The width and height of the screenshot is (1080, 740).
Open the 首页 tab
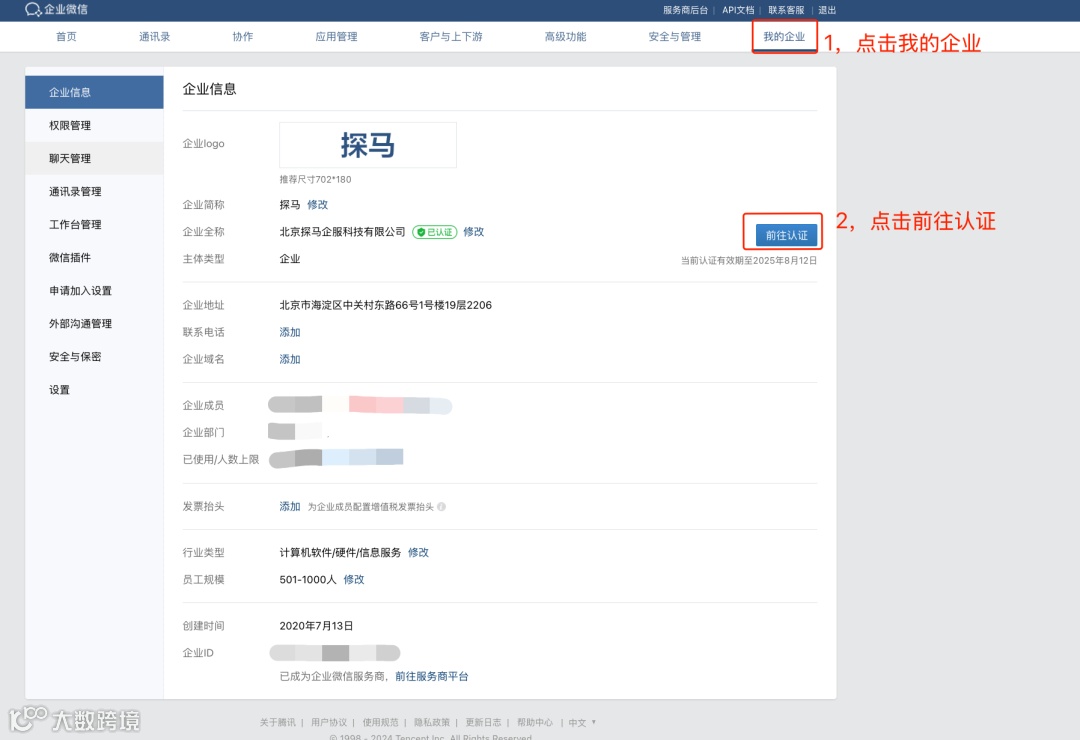[x=66, y=37]
